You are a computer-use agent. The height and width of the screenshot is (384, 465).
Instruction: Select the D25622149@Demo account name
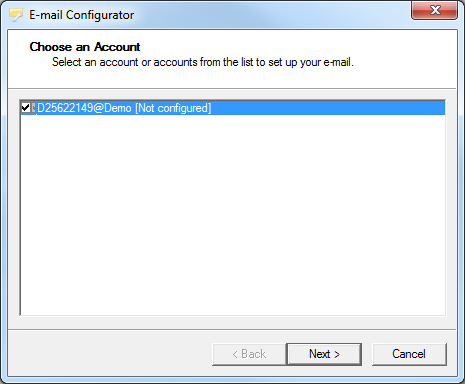[84, 108]
